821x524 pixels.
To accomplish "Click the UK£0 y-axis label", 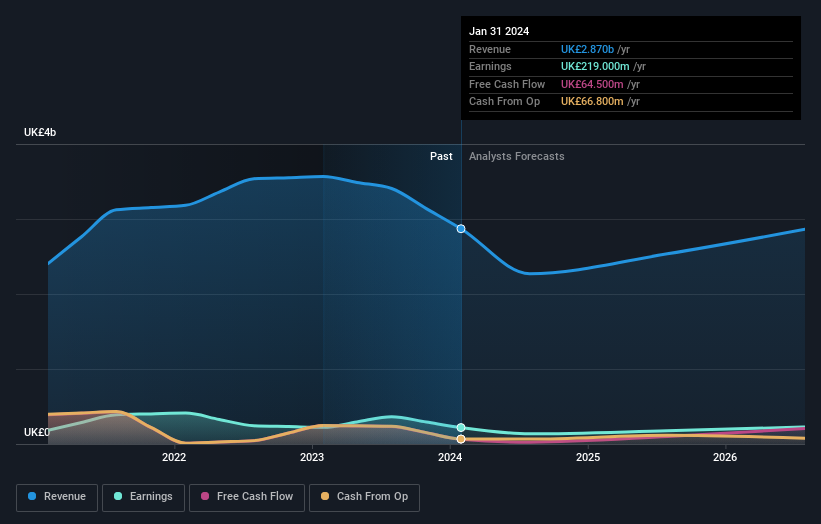I will click(37, 432).
